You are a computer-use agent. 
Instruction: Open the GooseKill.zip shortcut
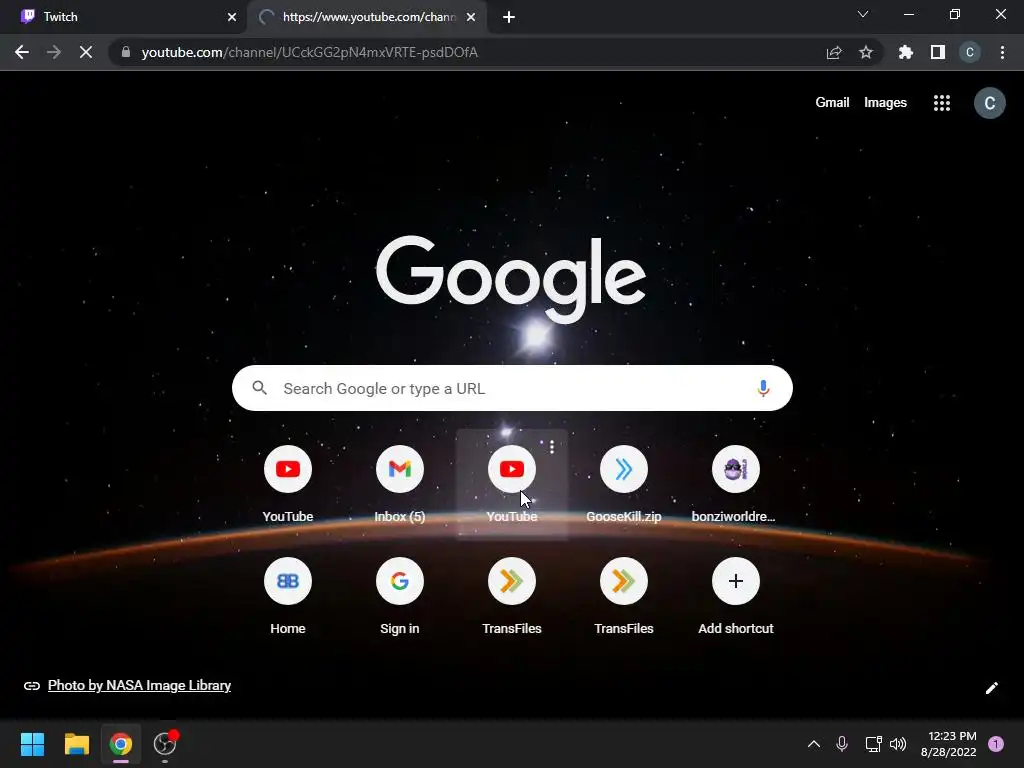coord(624,484)
